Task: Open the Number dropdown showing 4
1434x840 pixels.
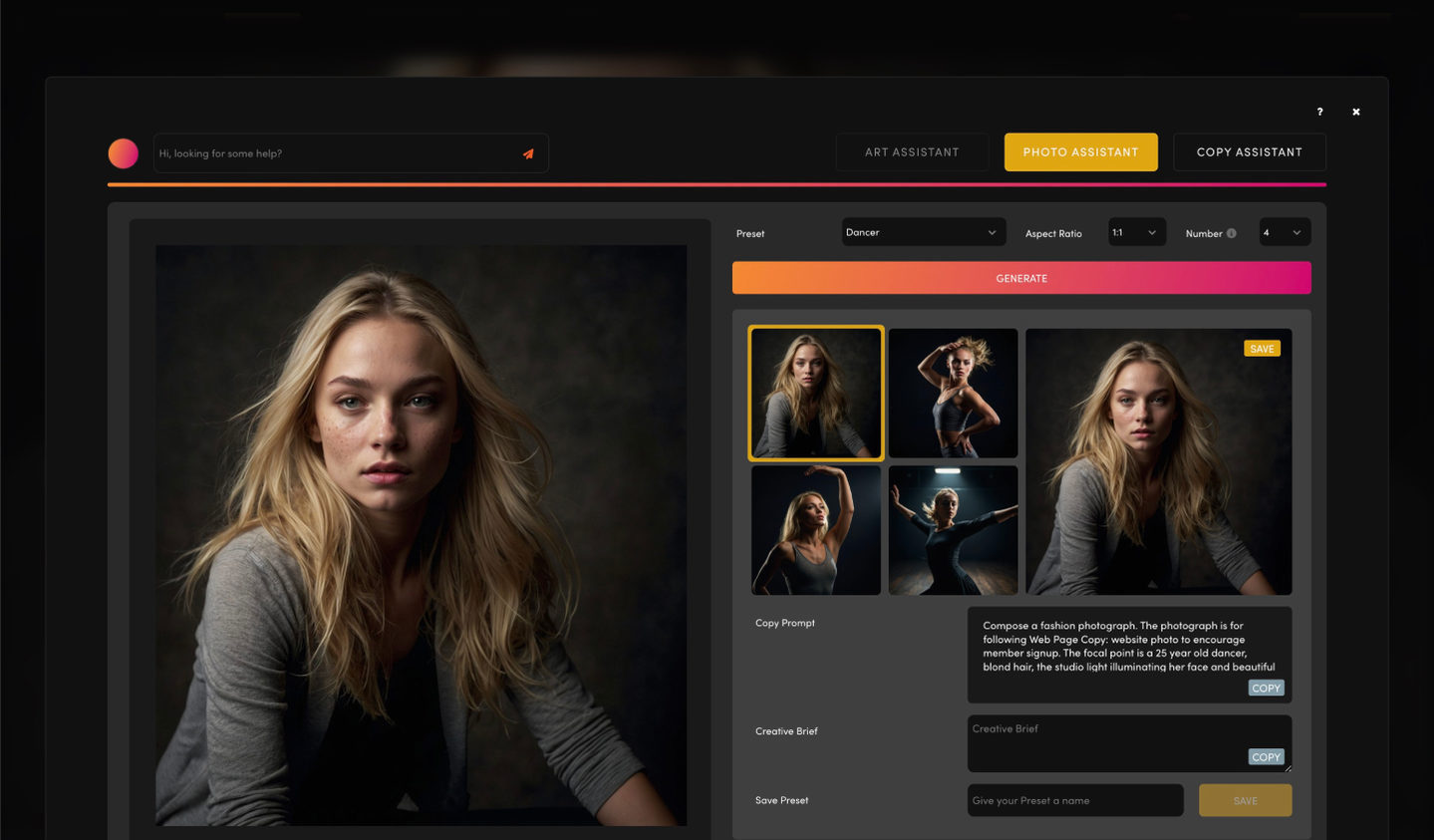Action: (1284, 232)
